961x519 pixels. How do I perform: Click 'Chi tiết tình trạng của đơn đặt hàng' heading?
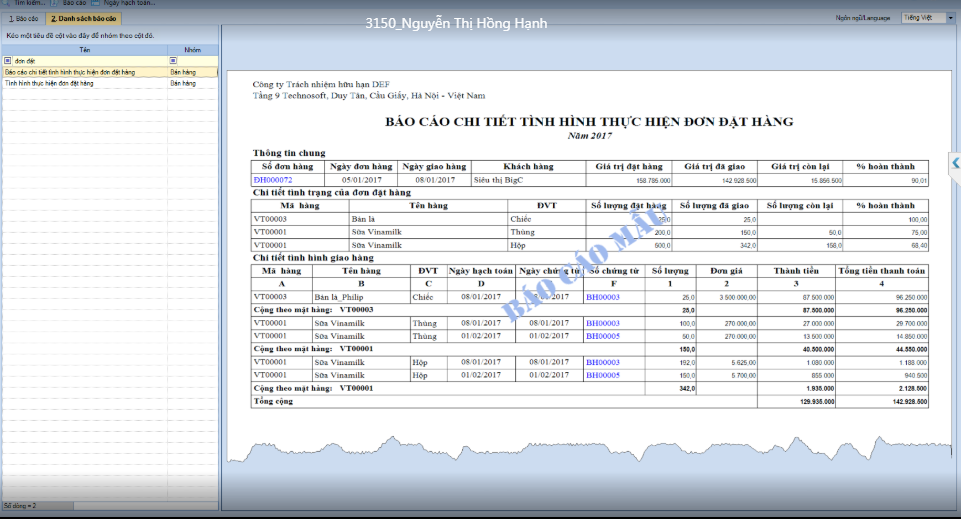(332, 192)
